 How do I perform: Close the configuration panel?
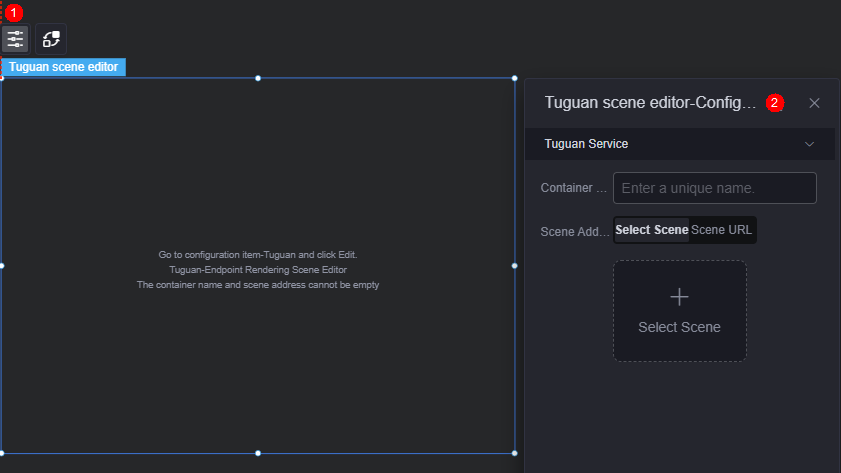click(x=814, y=103)
